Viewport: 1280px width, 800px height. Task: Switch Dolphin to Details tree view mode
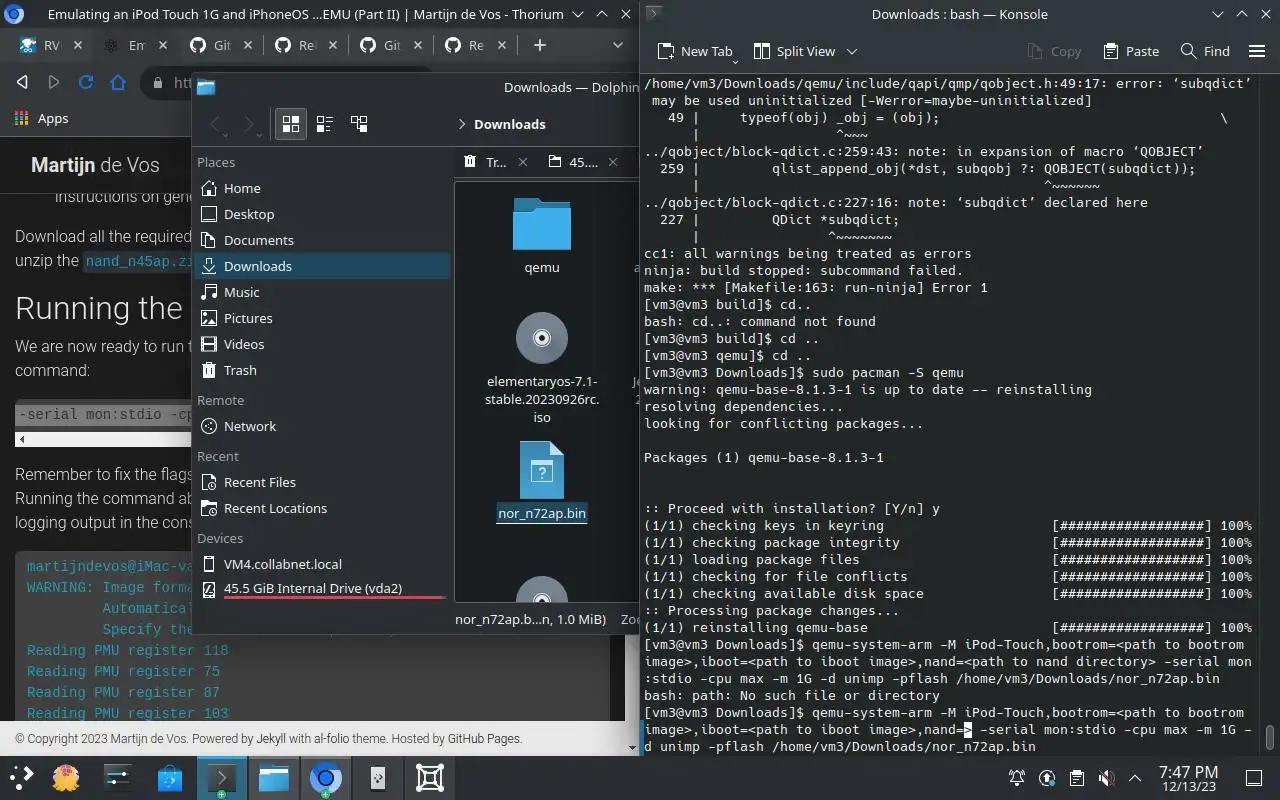pyautogui.click(x=359, y=124)
